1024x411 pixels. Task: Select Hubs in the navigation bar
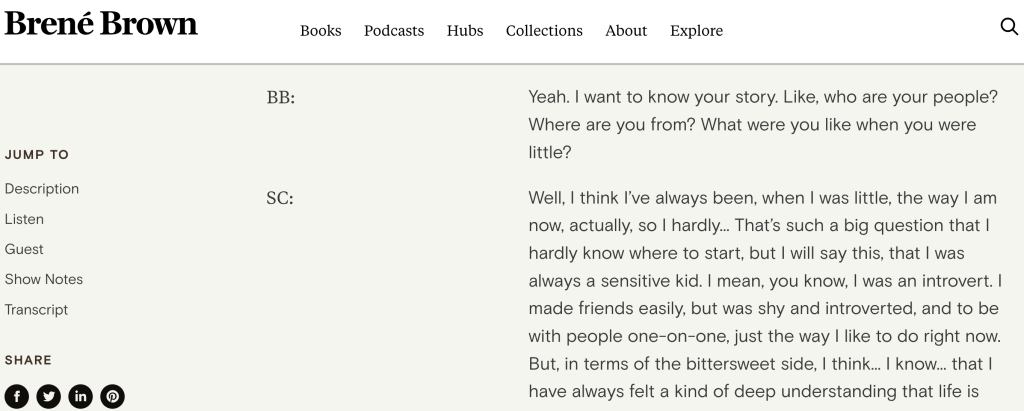pyautogui.click(x=465, y=31)
